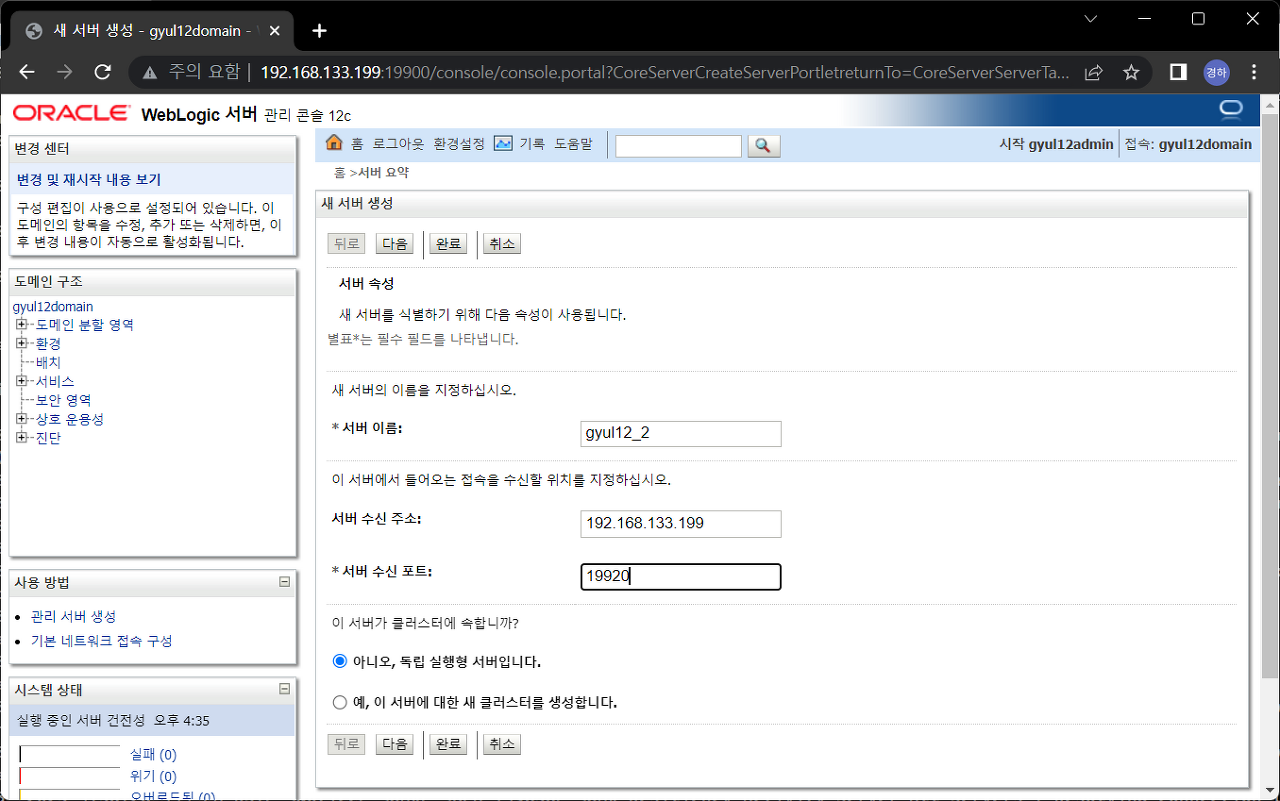Image resolution: width=1280 pixels, height=801 pixels.
Task: Select the 아니오, 독립 실행형 서버 radio button
Action: click(x=340, y=661)
